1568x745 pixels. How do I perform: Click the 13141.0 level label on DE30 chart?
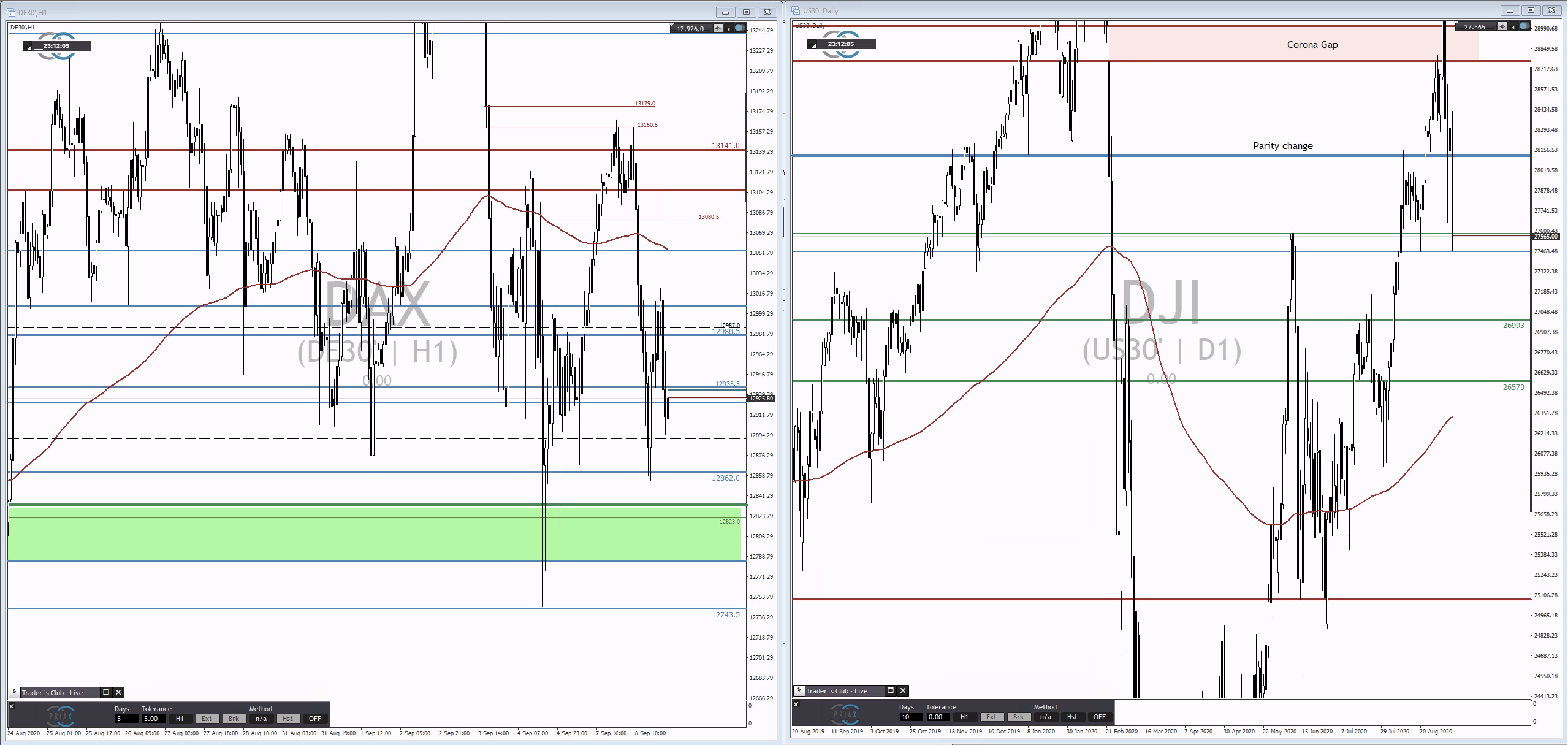point(725,145)
